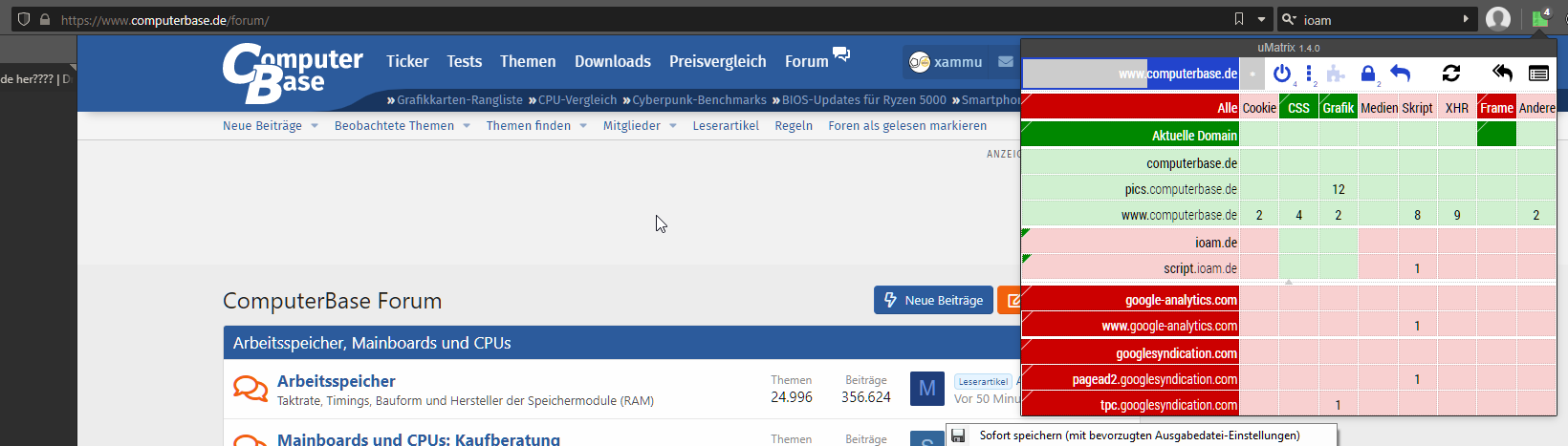Open the inbox envelope icon
Image resolution: width=1568 pixels, height=446 pixels.
pyautogui.click(x=1005, y=61)
